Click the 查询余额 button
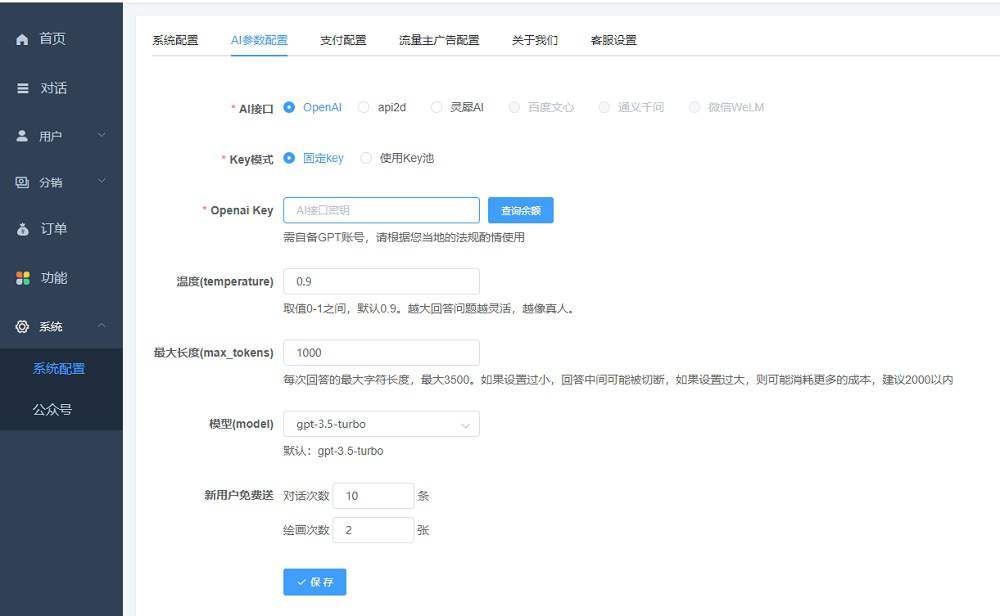 tap(522, 209)
